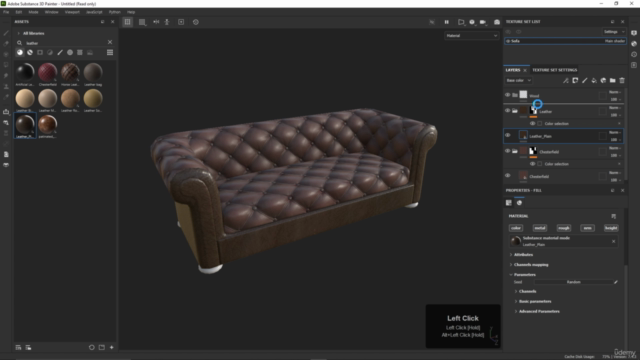Toggle the color channel button

click(516, 228)
